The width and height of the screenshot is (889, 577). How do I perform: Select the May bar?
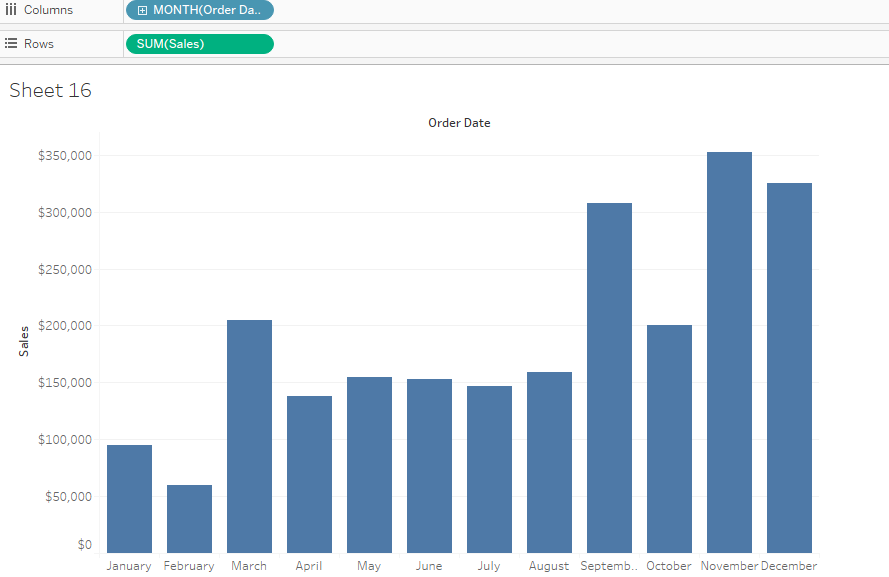coord(370,465)
